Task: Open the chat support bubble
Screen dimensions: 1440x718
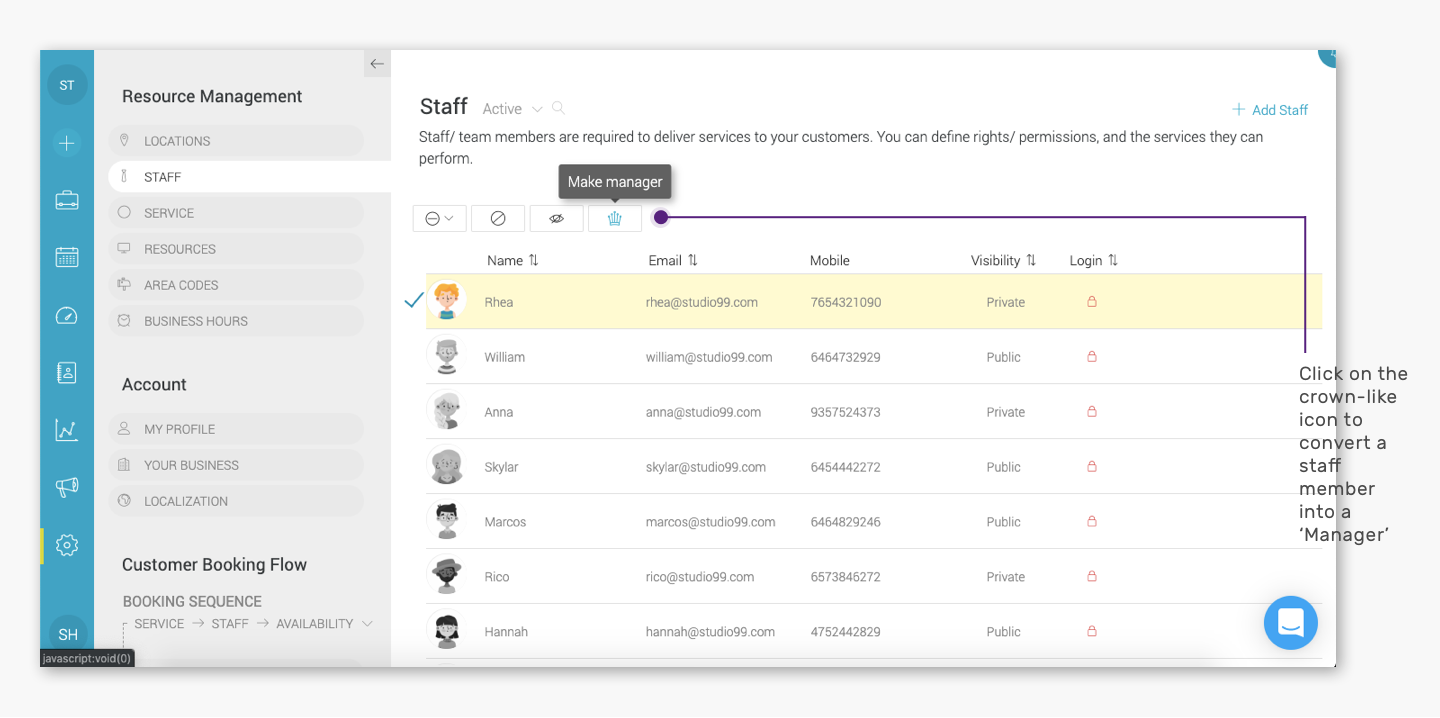Action: point(1291,623)
